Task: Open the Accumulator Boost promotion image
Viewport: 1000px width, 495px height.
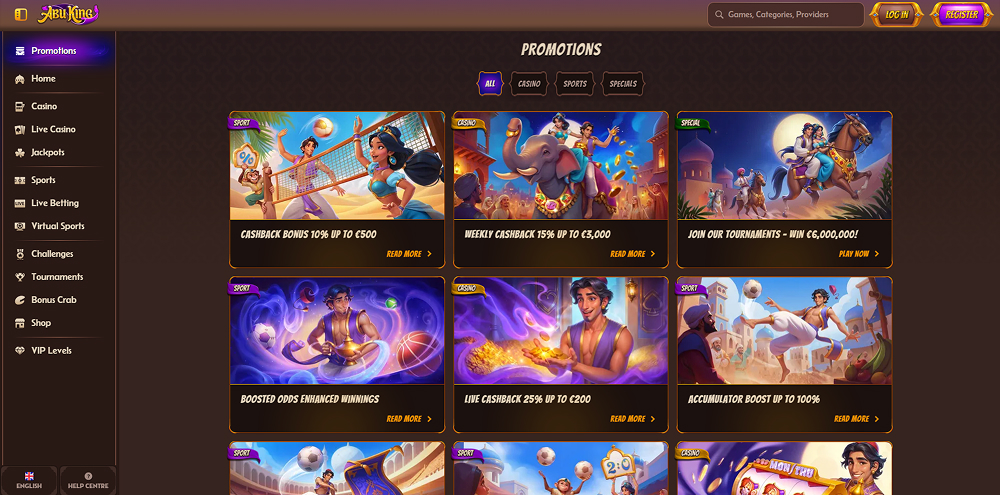Action: [784, 331]
